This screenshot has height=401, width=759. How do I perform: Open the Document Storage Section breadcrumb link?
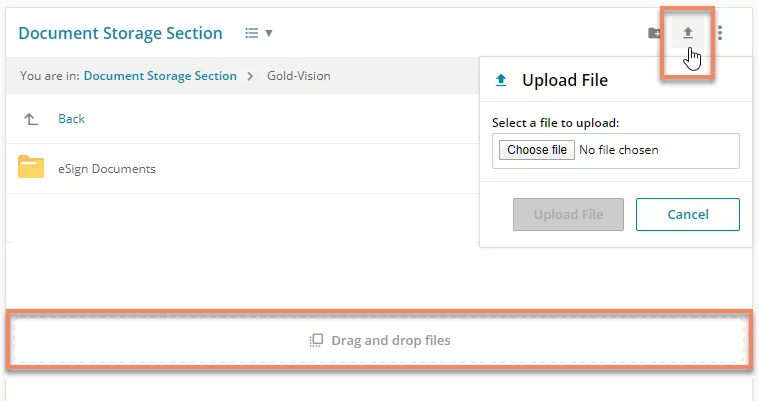coord(160,76)
